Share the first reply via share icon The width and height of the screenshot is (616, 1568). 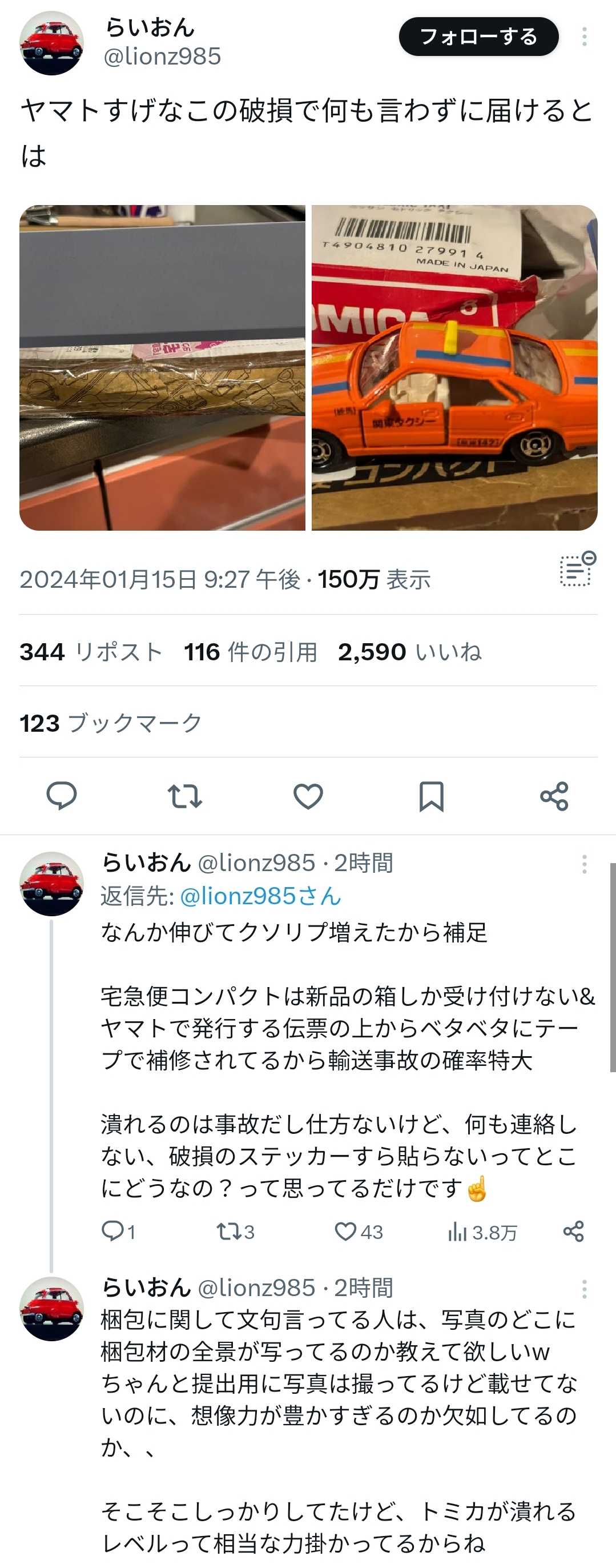pos(573,1232)
